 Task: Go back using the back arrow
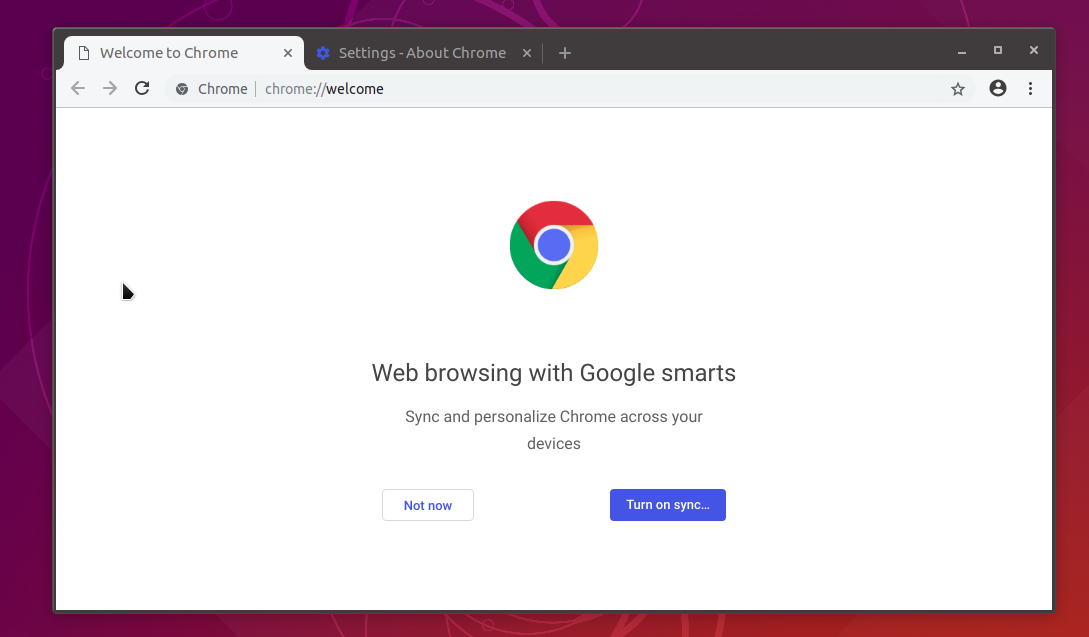click(x=78, y=88)
